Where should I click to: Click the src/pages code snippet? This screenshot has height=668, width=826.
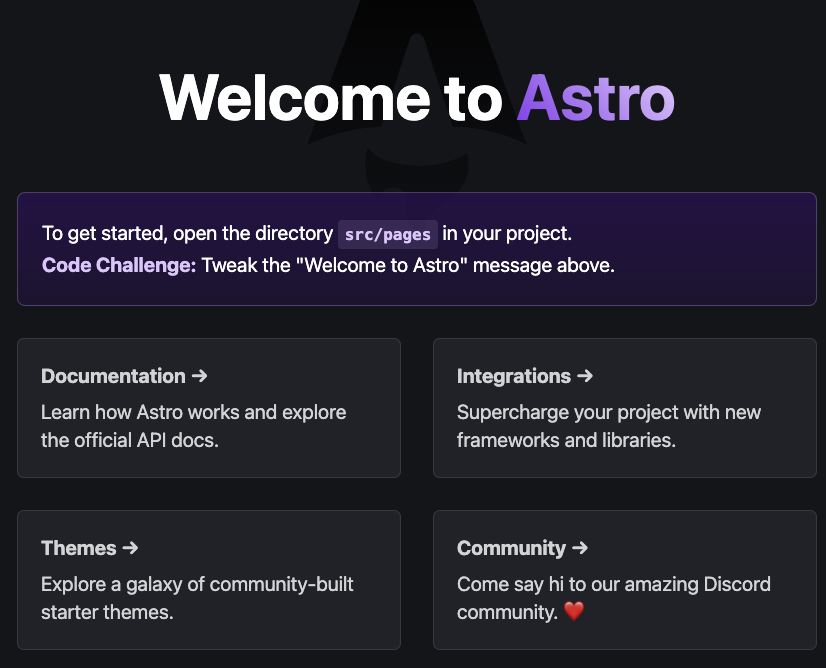pos(387,234)
